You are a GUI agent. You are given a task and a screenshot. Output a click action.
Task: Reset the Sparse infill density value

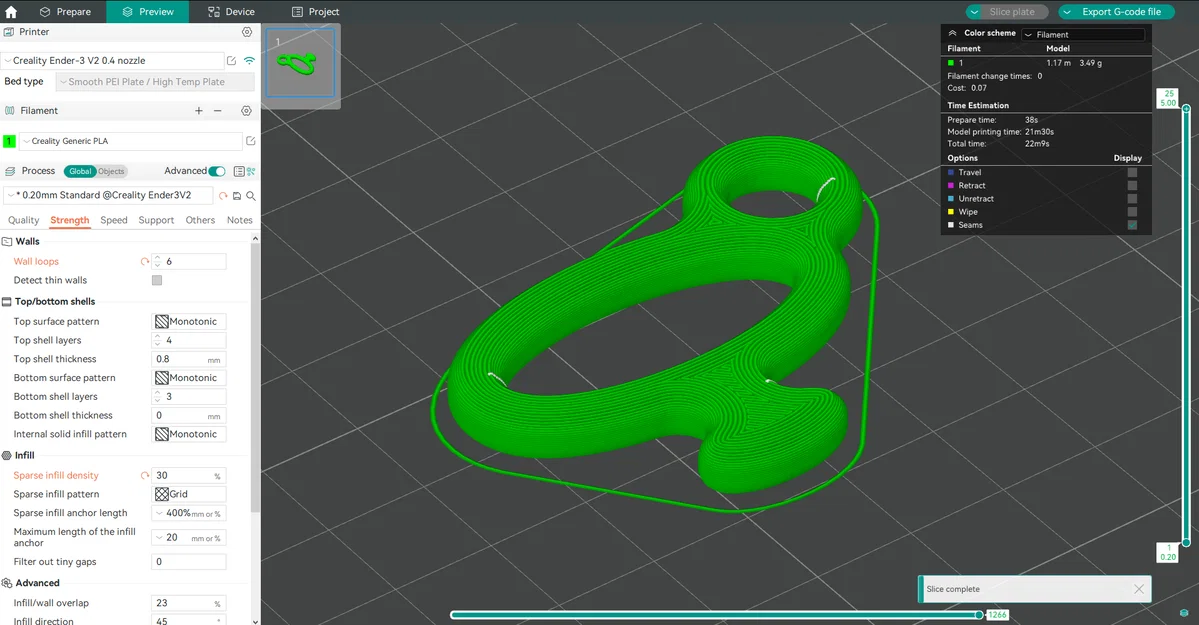[x=145, y=476]
